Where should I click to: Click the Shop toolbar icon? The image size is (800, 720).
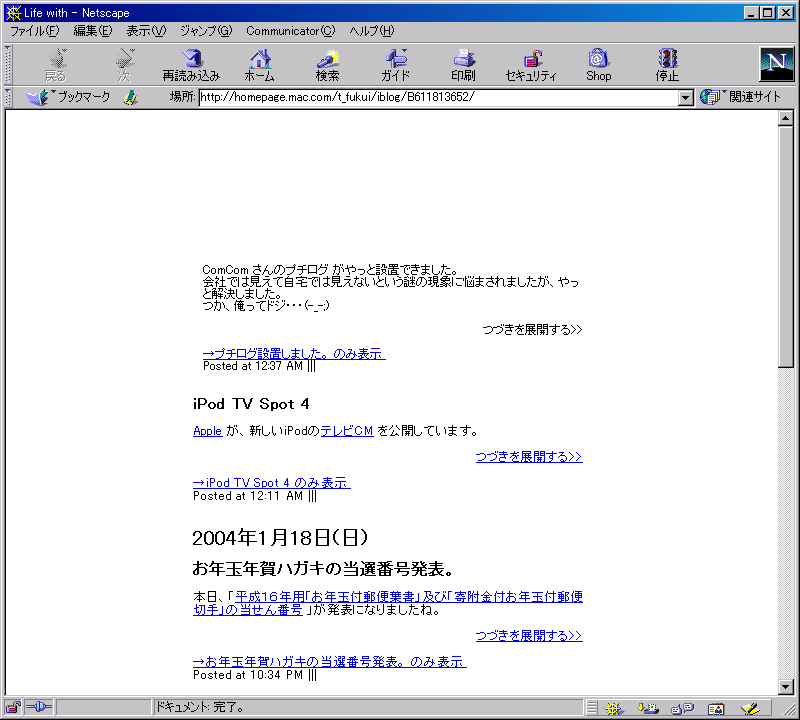pyautogui.click(x=598, y=64)
